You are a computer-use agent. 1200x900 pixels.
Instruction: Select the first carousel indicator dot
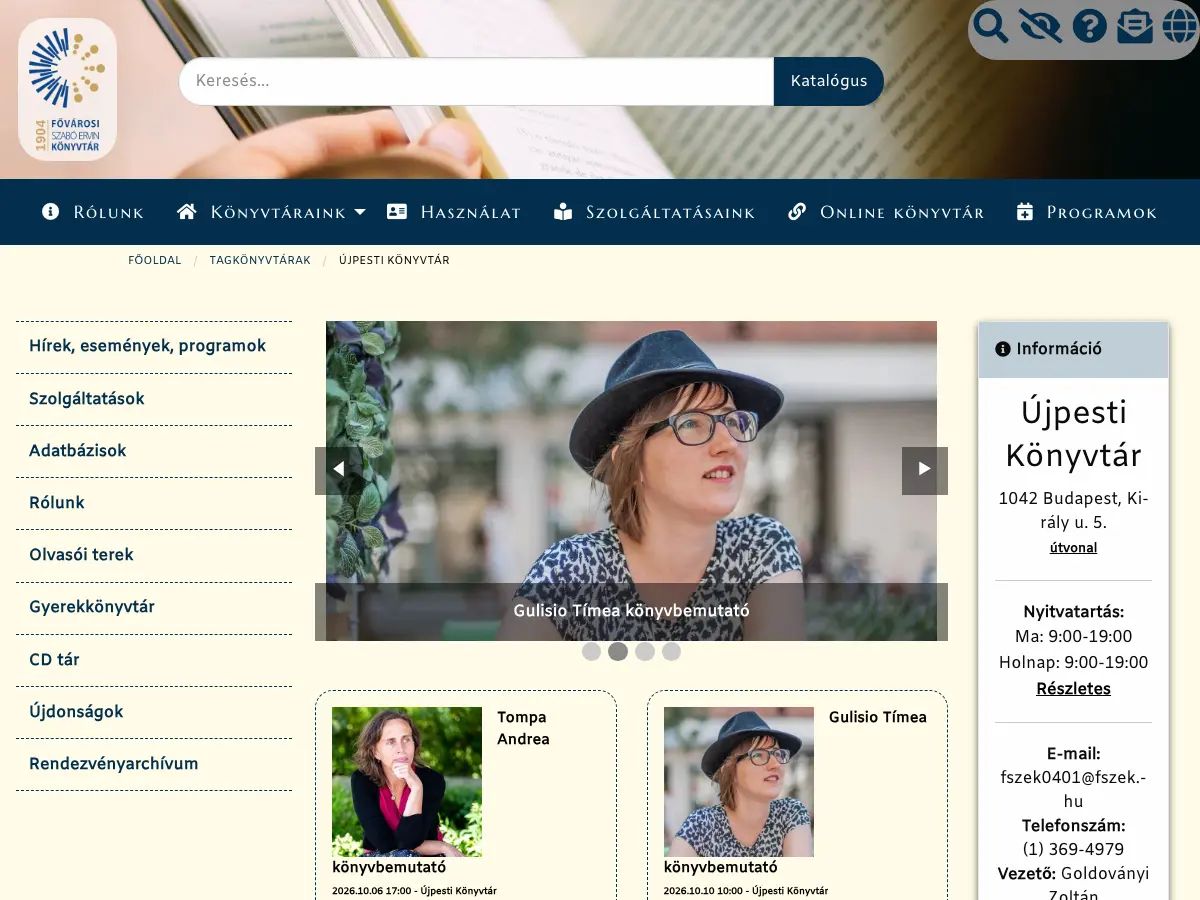click(x=591, y=651)
